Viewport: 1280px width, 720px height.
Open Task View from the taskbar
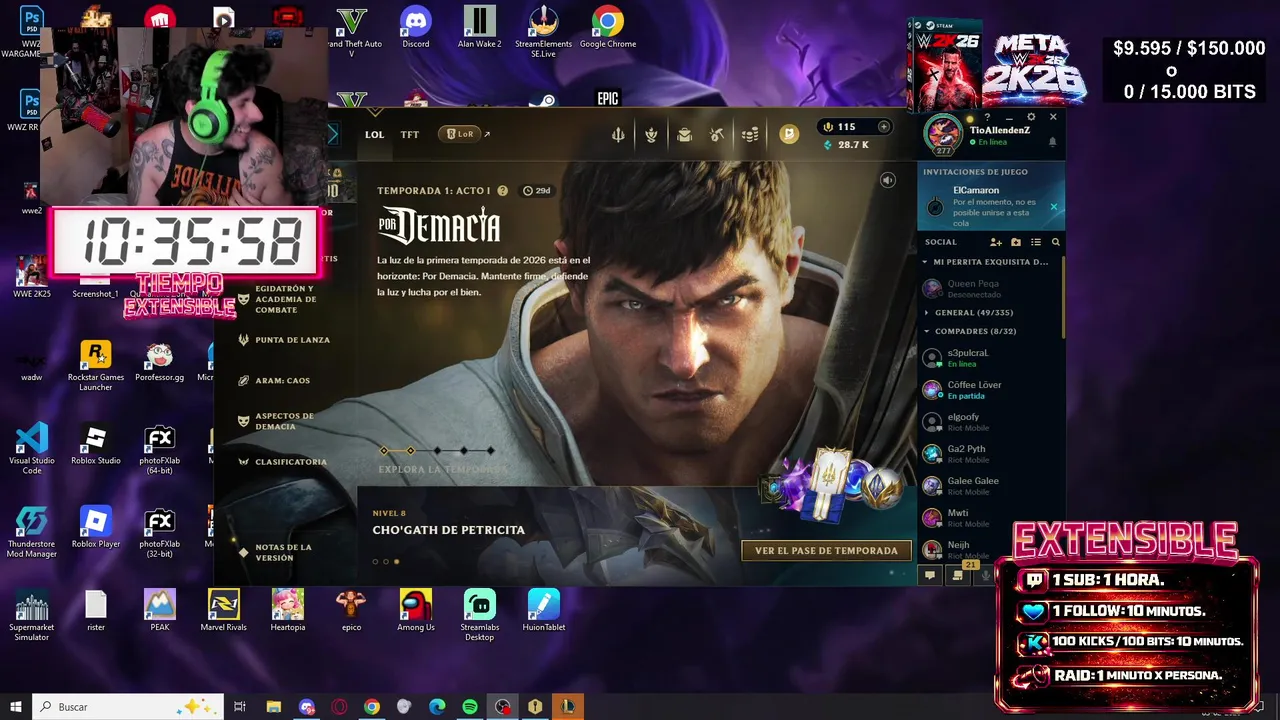pyautogui.click(x=240, y=707)
